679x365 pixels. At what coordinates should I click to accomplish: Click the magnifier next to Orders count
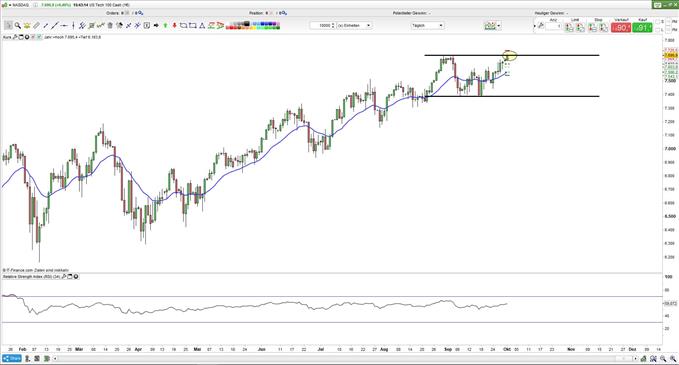[x=141, y=13]
